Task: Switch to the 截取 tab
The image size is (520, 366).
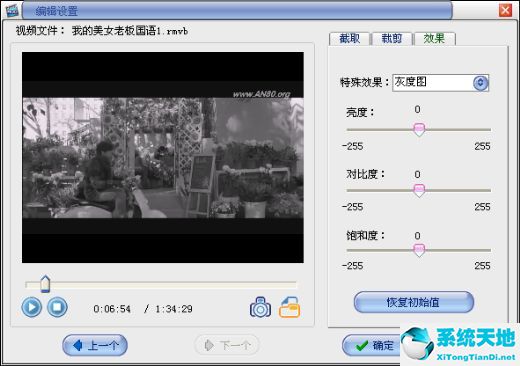Action: [x=349, y=39]
